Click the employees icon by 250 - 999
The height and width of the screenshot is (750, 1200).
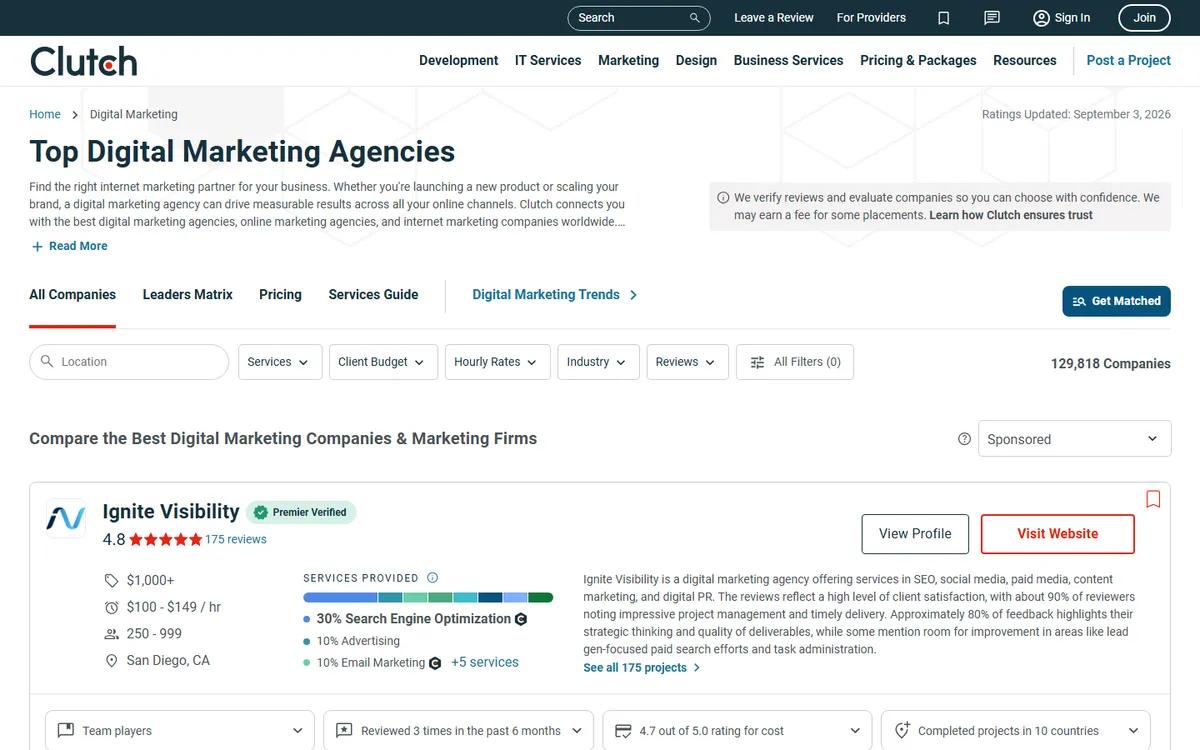pos(112,634)
